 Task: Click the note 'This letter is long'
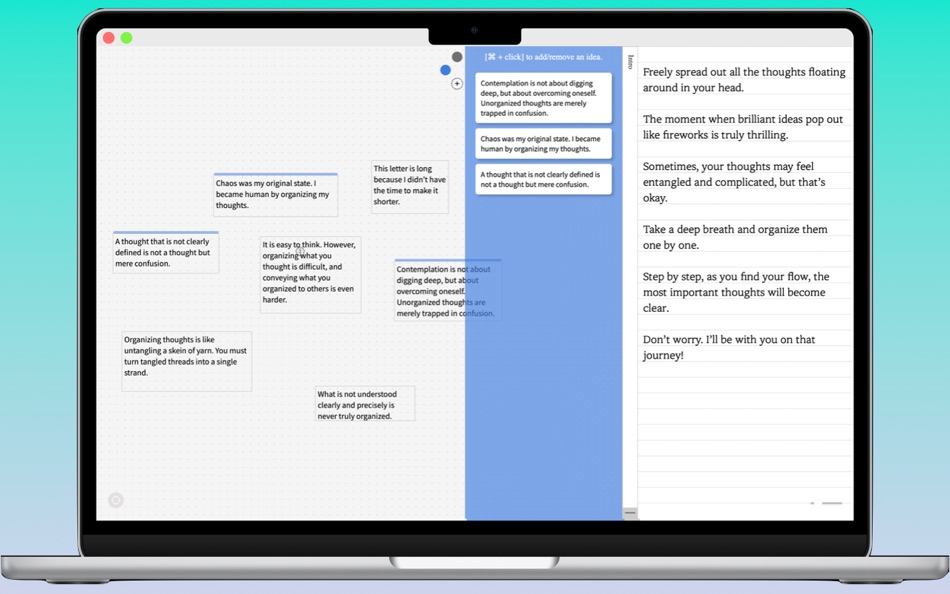point(409,186)
